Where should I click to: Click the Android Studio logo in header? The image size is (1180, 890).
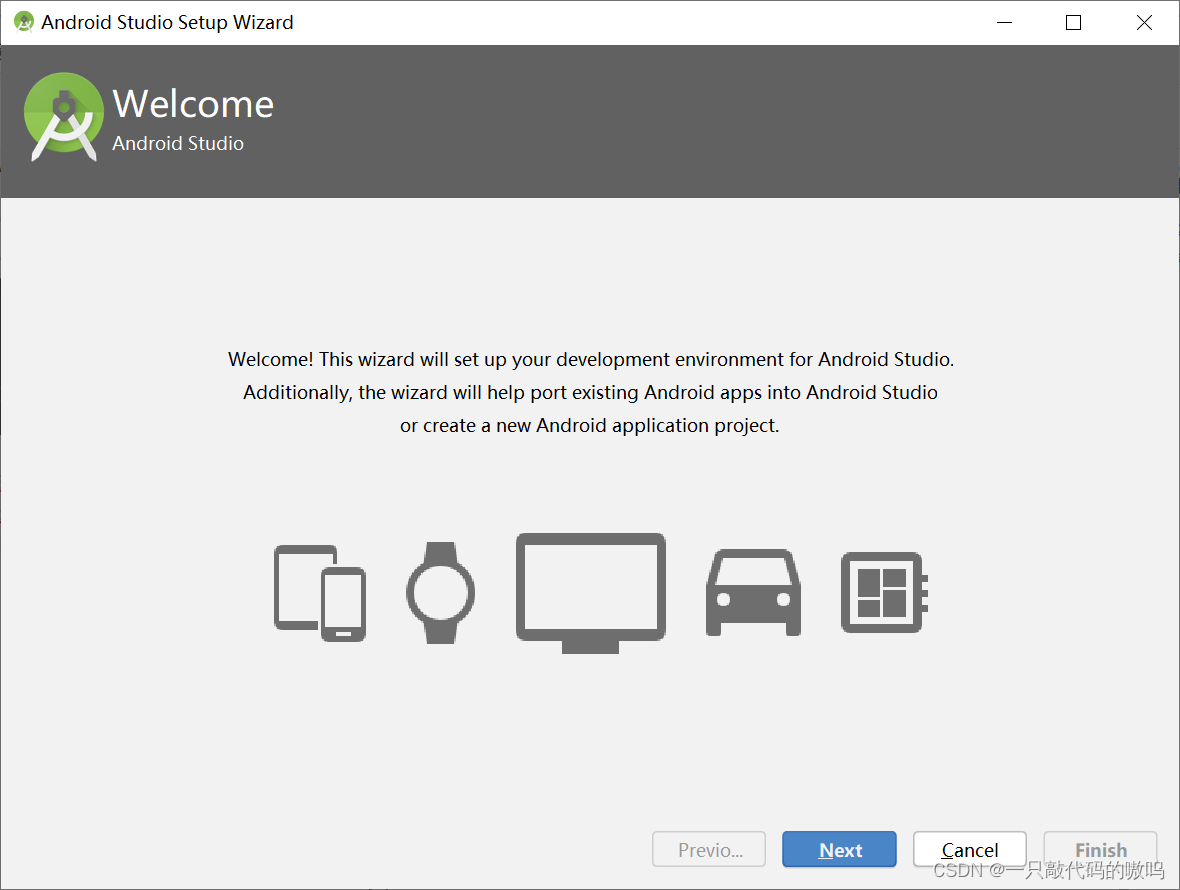pyautogui.click(x=64, y=117)
